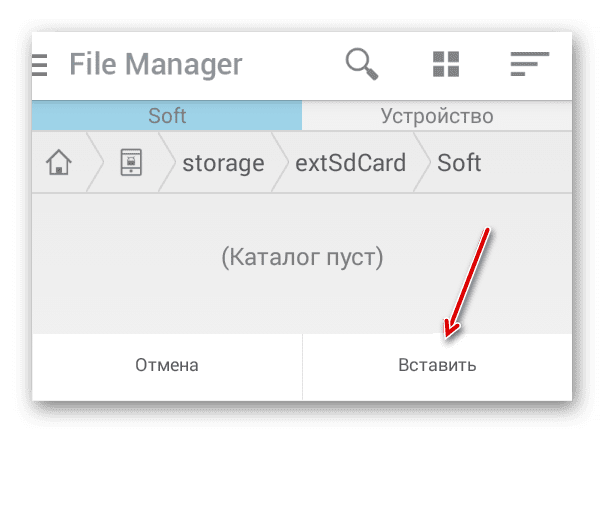The width and height of the screenshot is (604, 513).
Task: Select the device storage breadcrumb icon
Action: click(131, 162)
